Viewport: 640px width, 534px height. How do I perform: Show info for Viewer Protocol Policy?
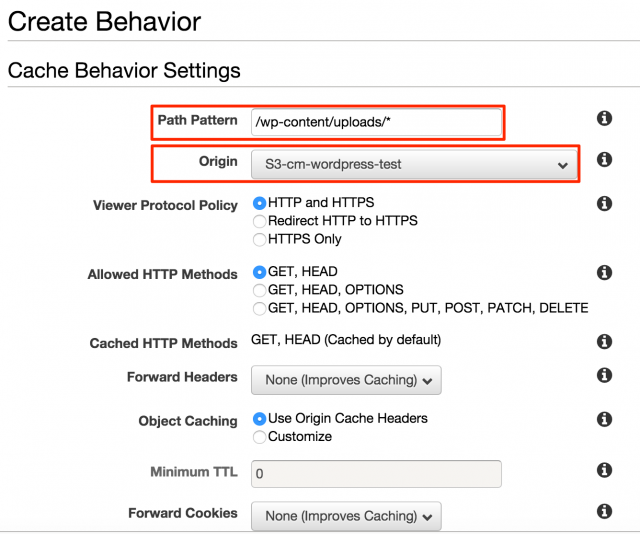tap(604, 203)
